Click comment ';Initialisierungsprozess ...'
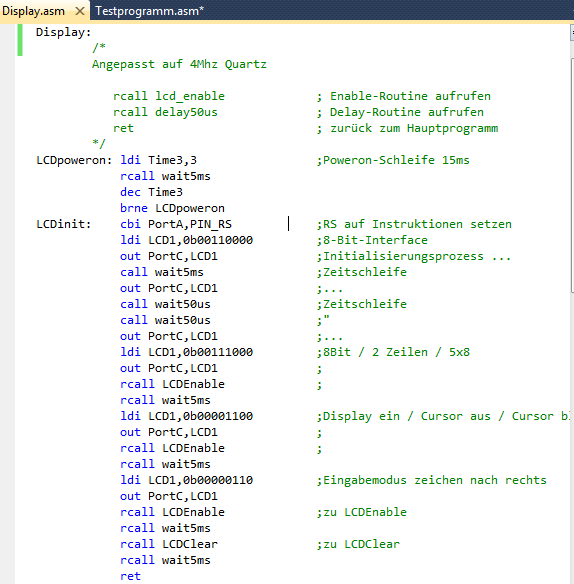This screenshot has height=584, width=574. pyautogui.click(x=414, y=256)
